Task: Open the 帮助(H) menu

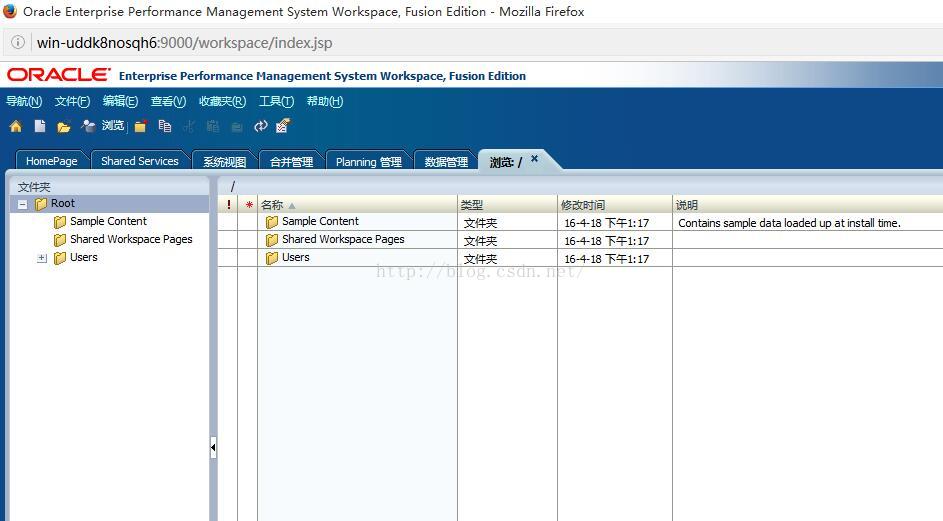Action: click(x=325, y=101)
